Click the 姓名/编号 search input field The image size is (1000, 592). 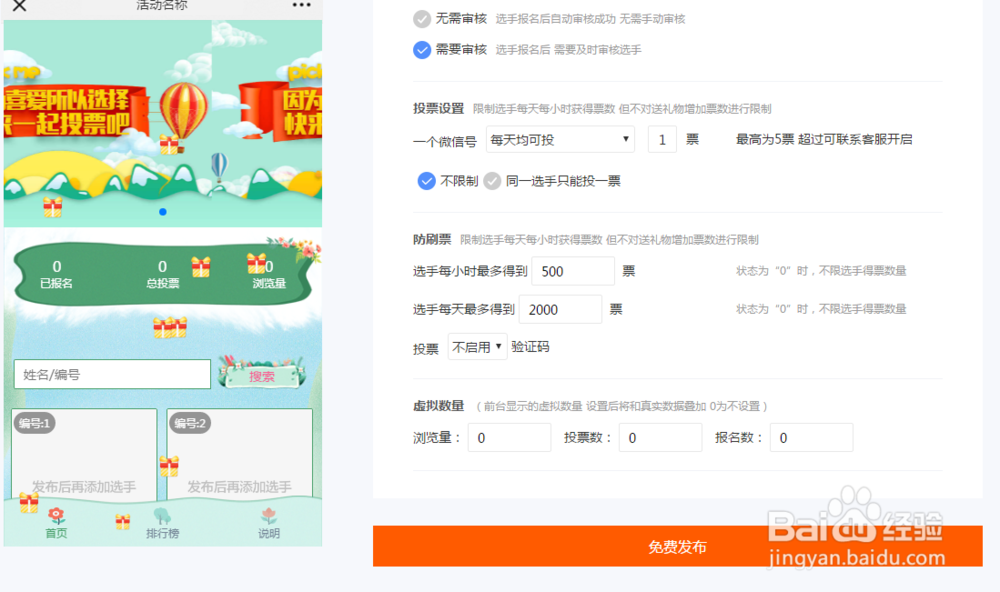(110, 373)
